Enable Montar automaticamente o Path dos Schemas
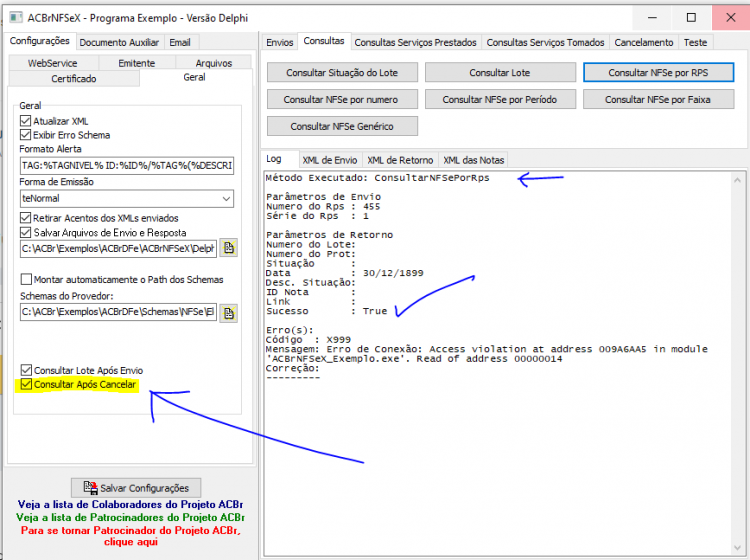 point(26,279)
